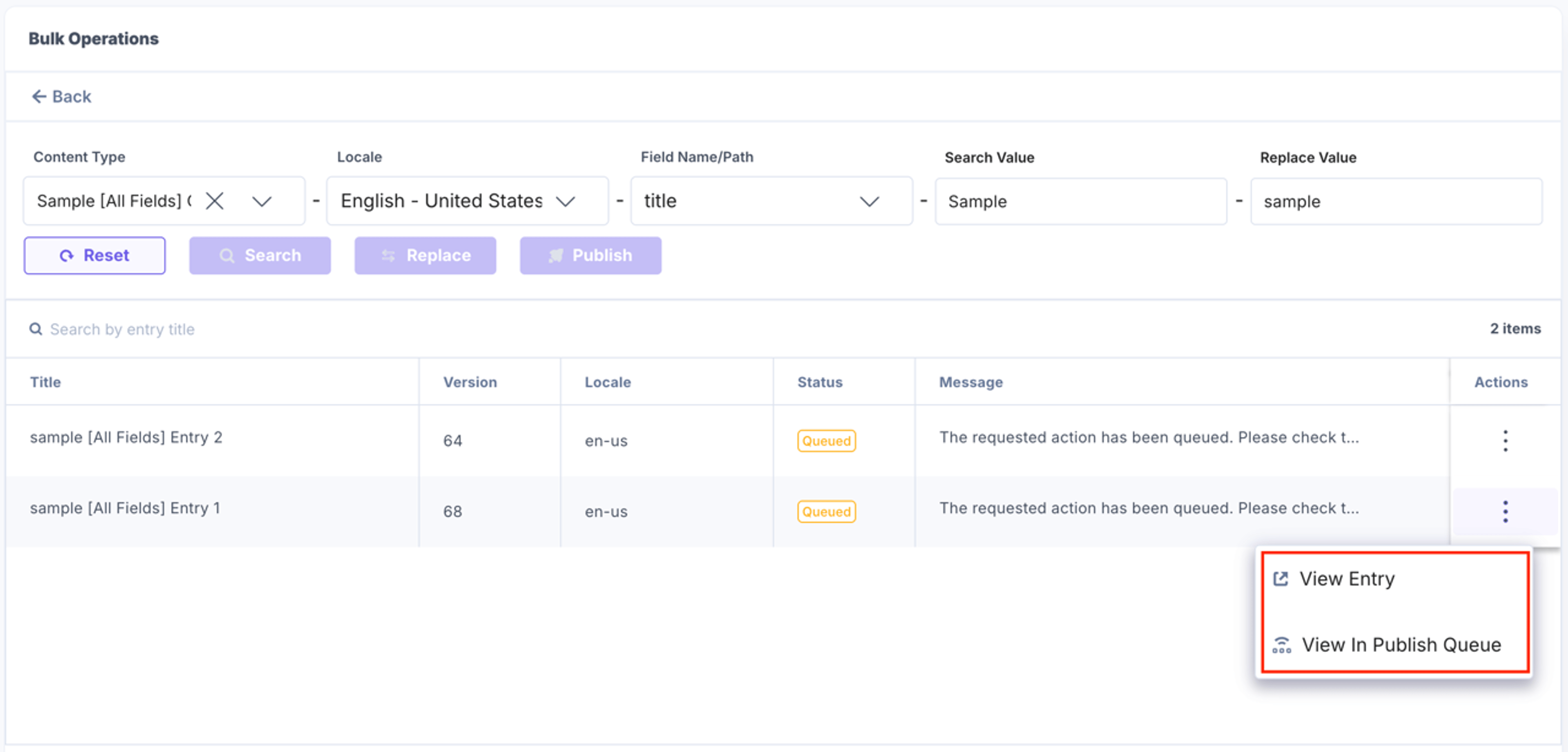This screenshot has width=1568, height=752.
Task: Click the Reset button
Action: pos(94,256)
